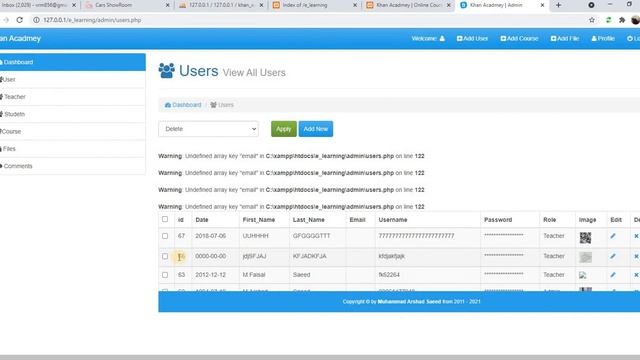Delete user row 67 with X icon

pyautogui.click(x=636, y=236)
